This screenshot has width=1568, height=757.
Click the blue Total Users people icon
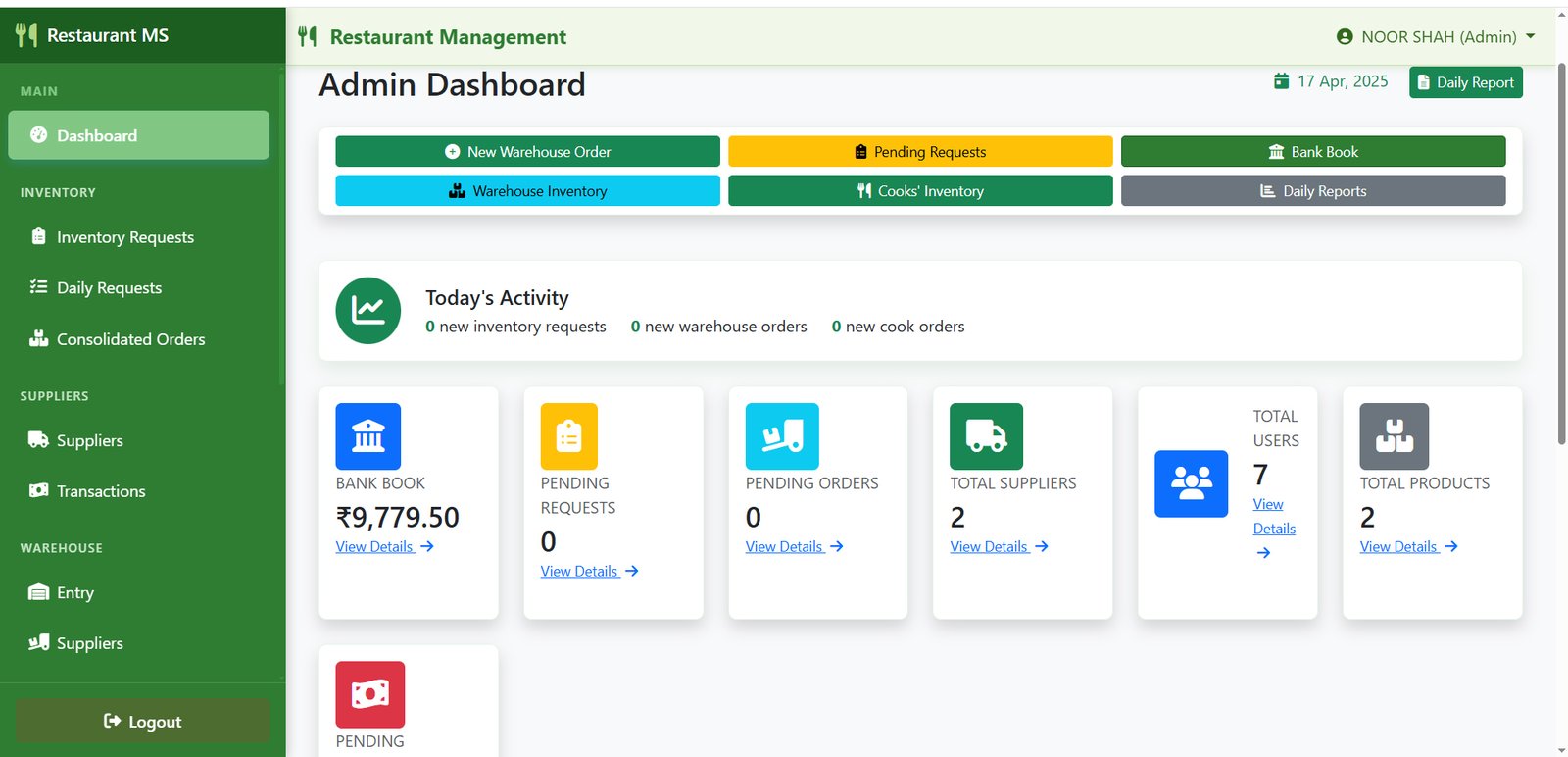click(x=1192, y=483)
